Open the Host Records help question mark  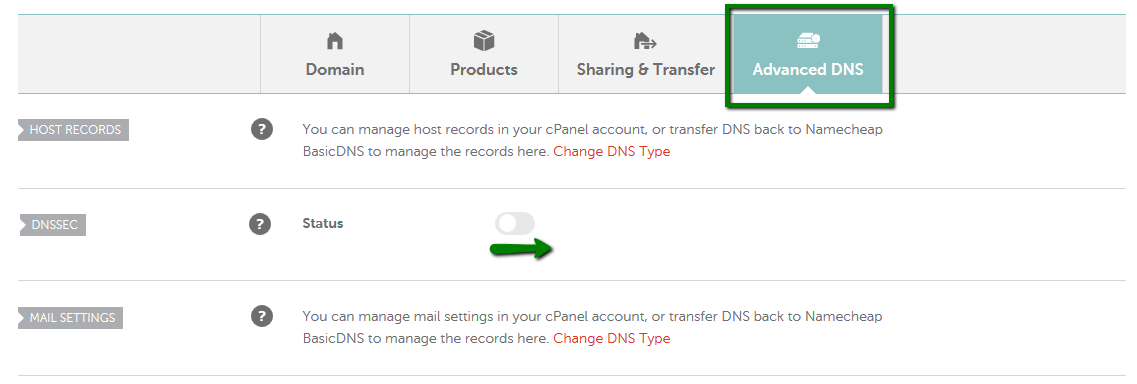[262, 130]
